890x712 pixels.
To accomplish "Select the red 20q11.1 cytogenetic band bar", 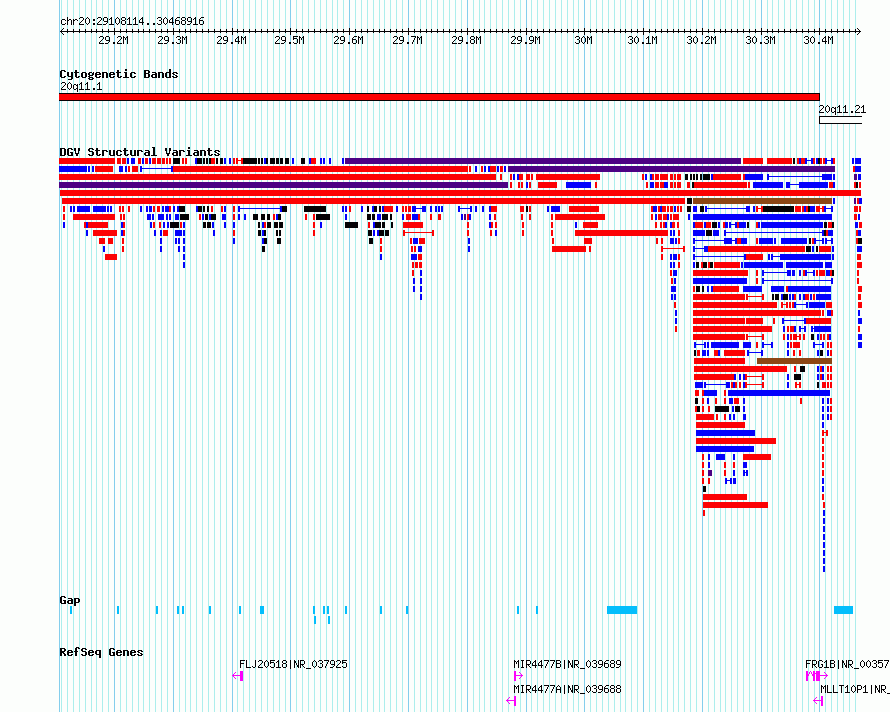I will [439, 97].
